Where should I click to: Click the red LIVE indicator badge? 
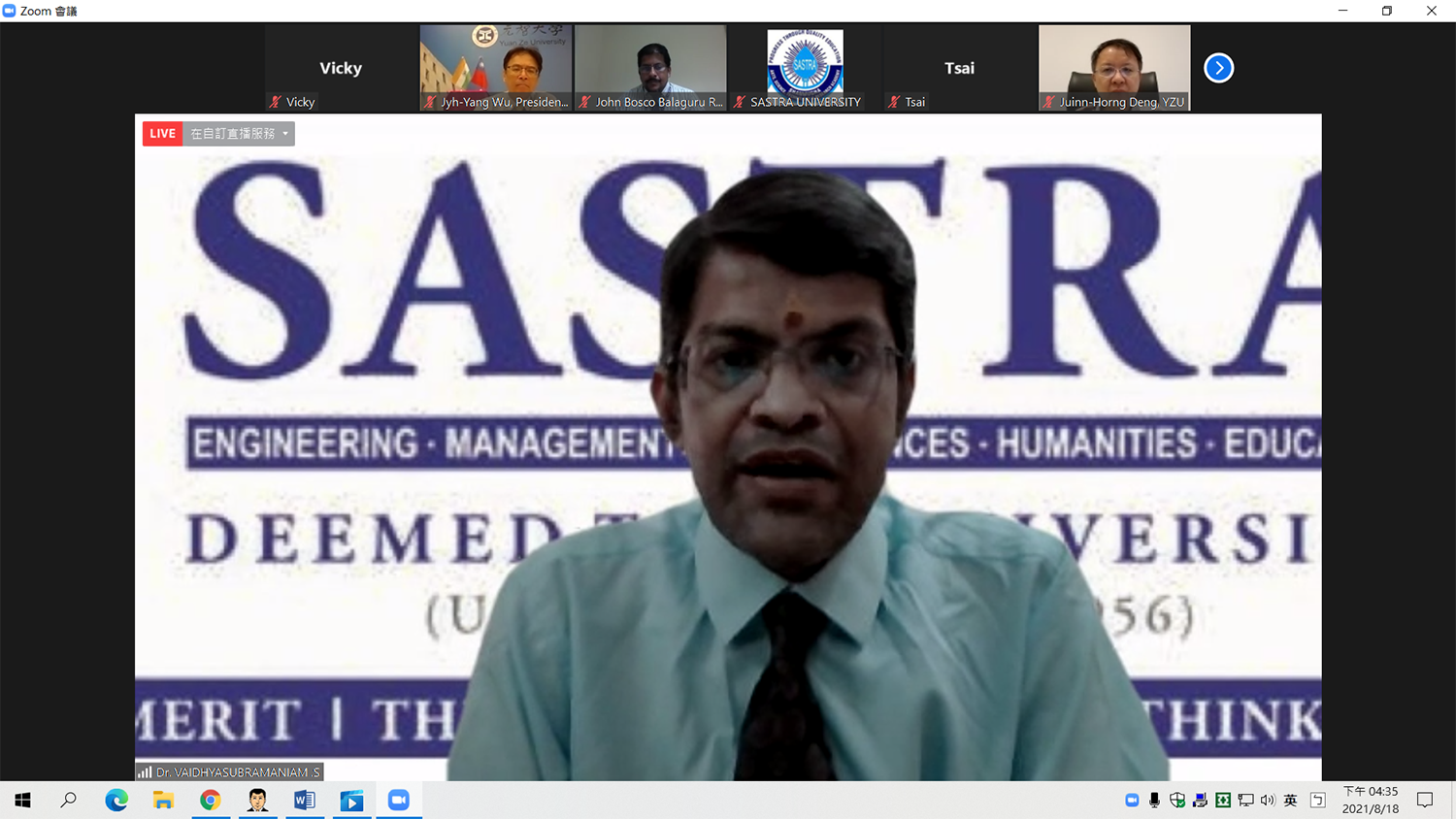tap(163, 134)
